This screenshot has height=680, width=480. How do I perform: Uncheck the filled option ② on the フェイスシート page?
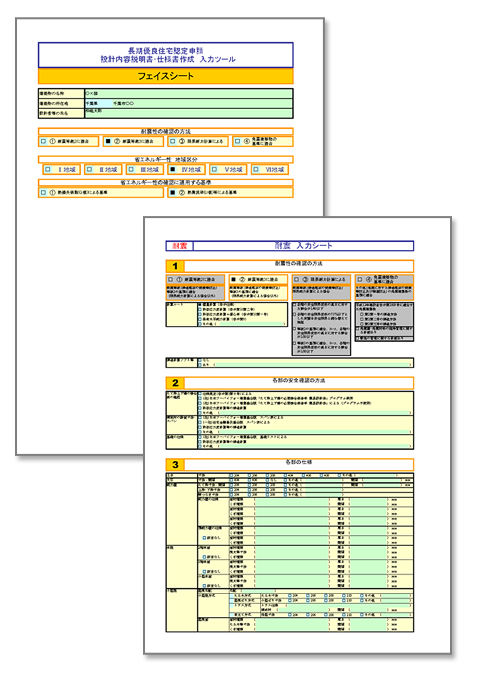coord(108,141)
